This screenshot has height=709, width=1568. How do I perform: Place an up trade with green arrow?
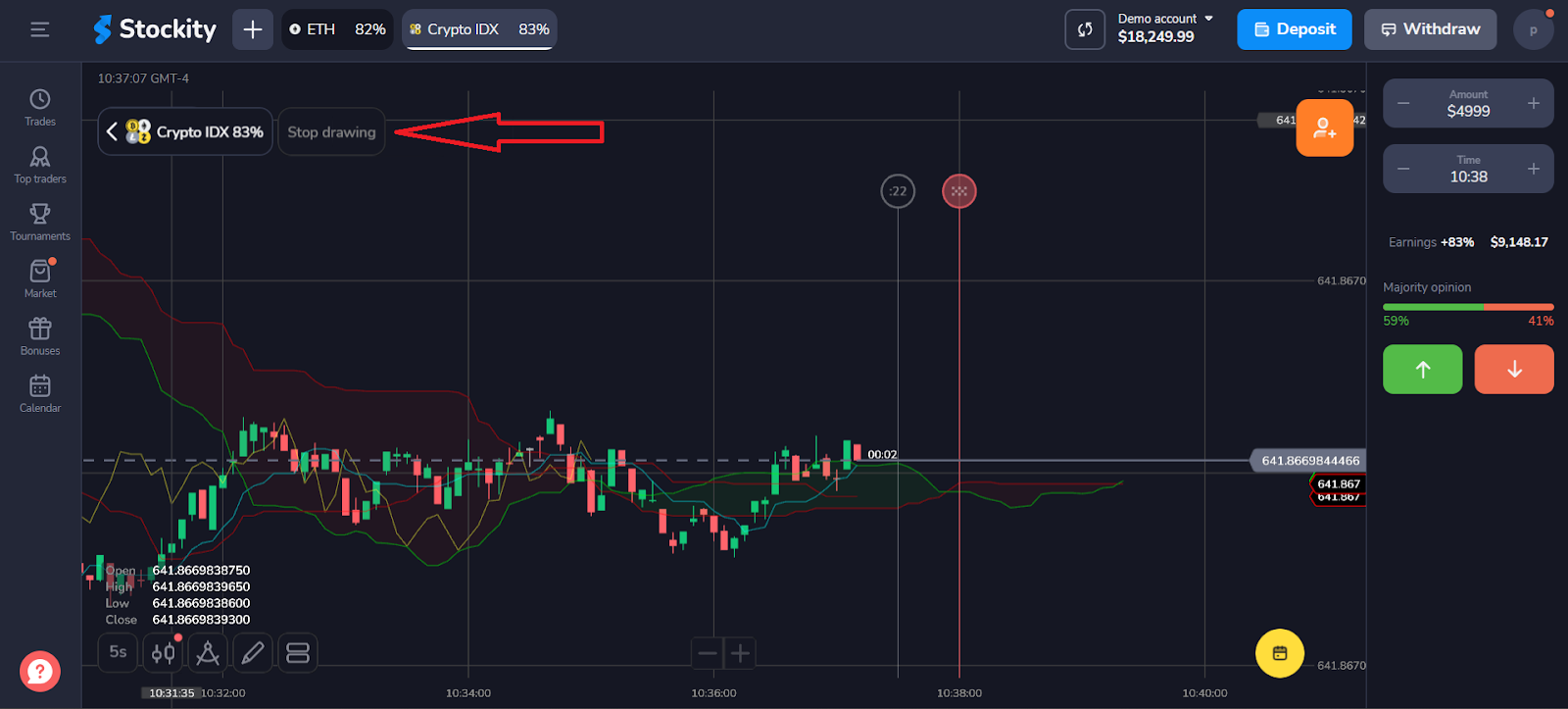(1422, 369)
